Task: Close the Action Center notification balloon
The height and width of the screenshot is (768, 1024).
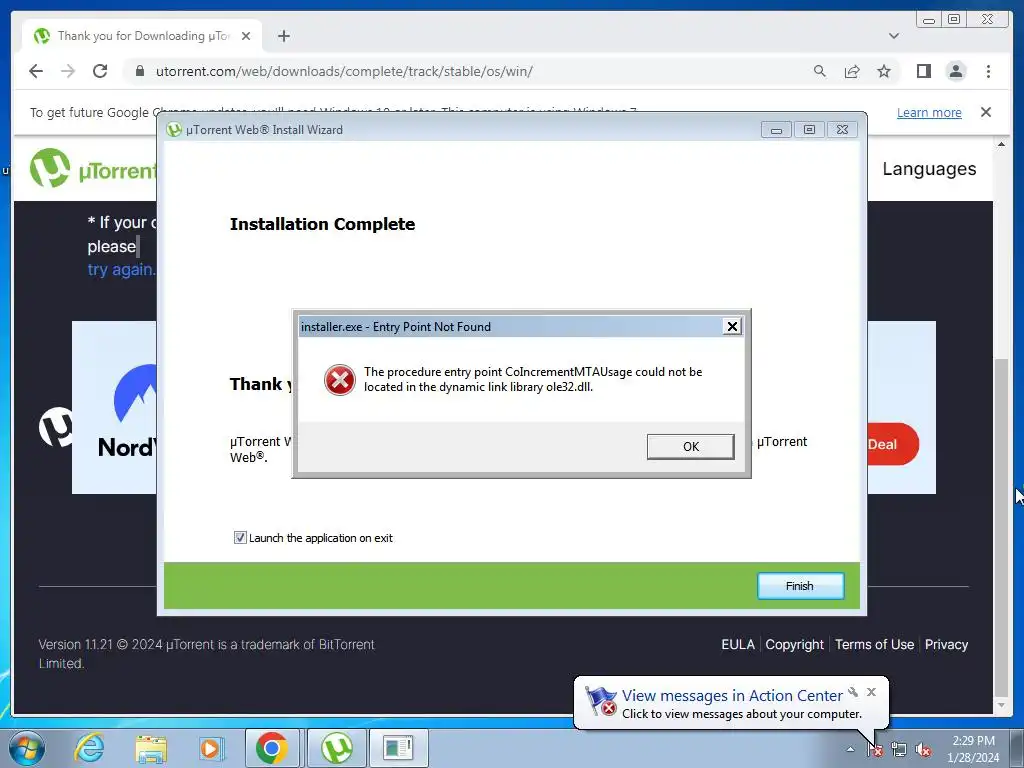Action: (871, 692)
